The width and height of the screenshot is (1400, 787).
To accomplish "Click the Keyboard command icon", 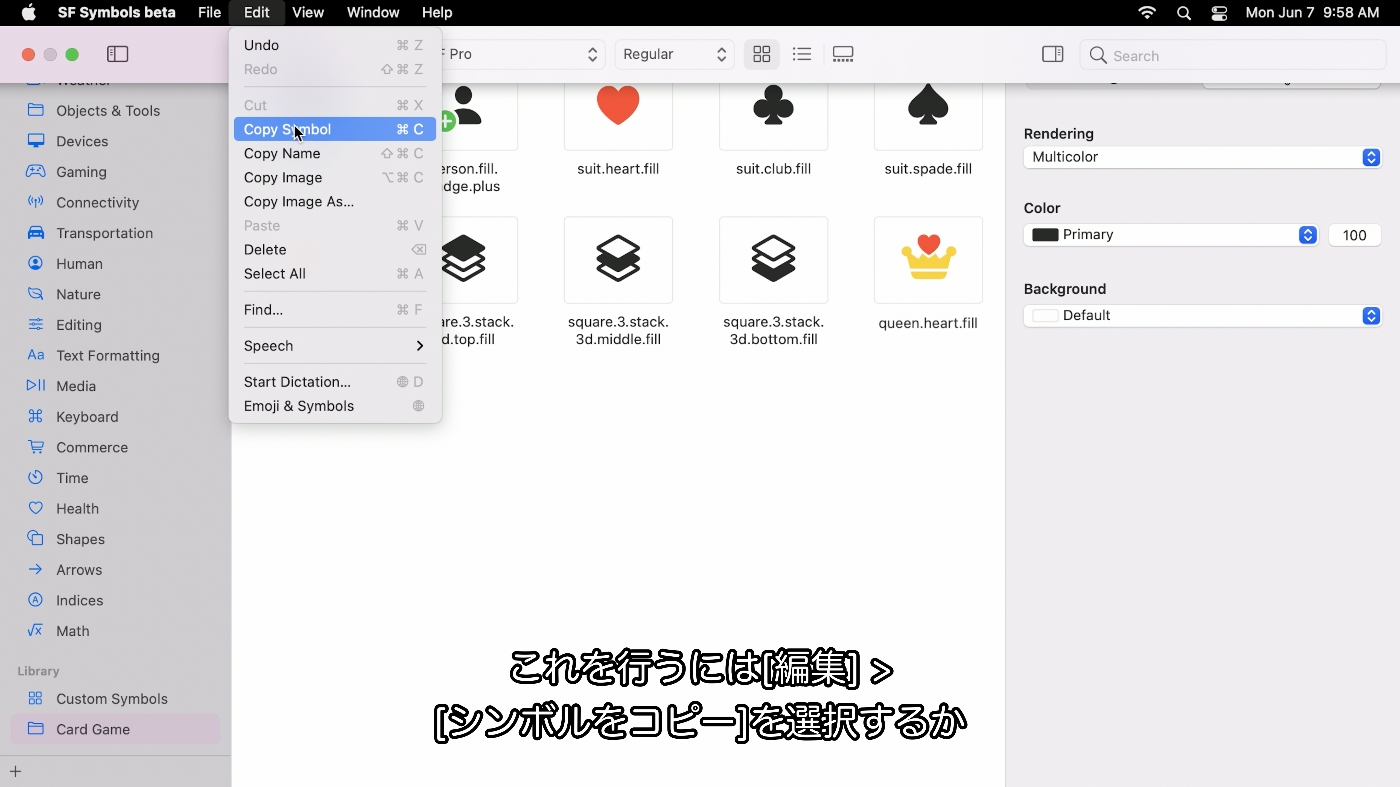I will click(x=36, y=416).
